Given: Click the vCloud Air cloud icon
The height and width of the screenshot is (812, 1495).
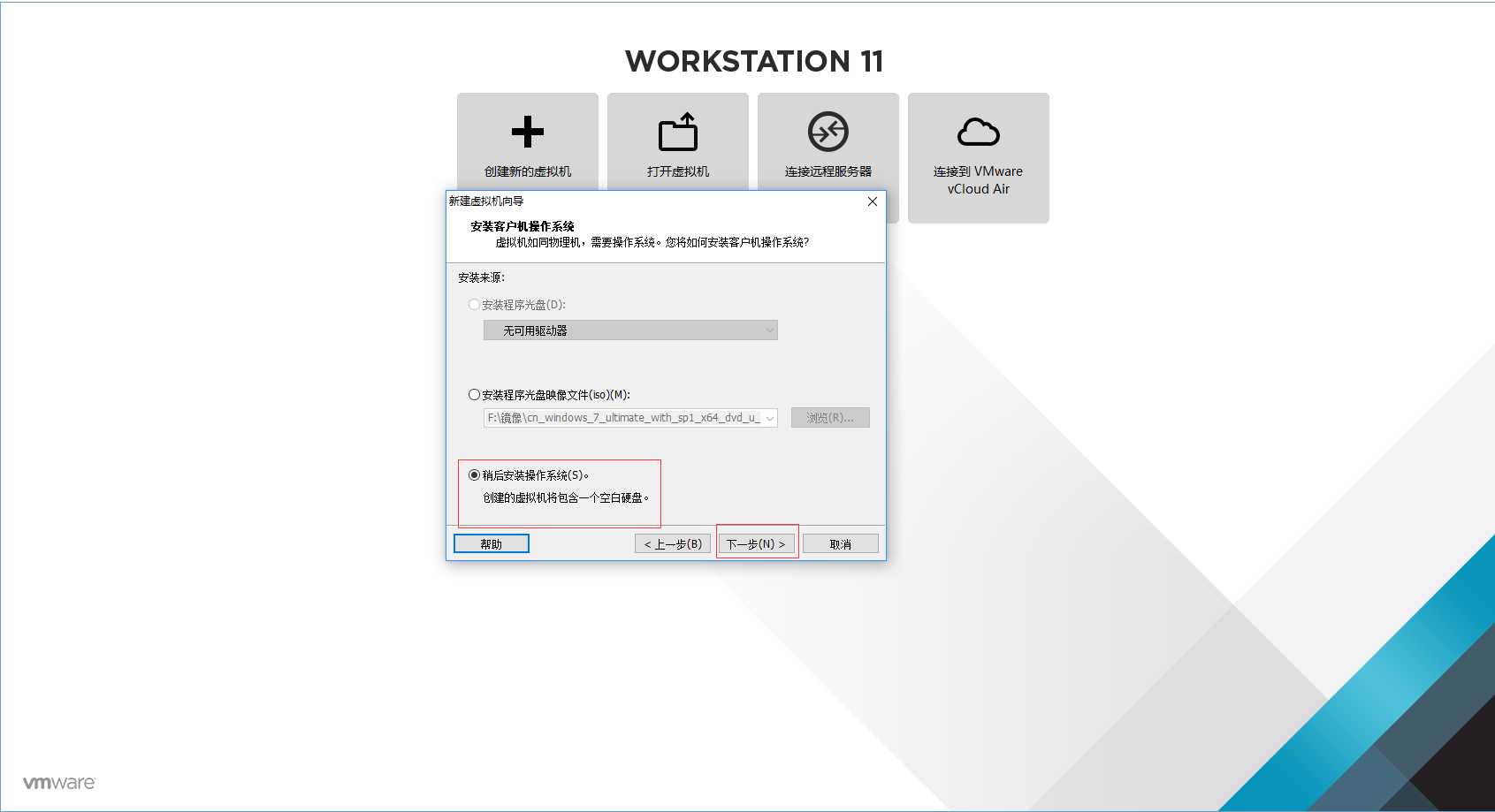Looking at the screenshot, I should [979, 132].
